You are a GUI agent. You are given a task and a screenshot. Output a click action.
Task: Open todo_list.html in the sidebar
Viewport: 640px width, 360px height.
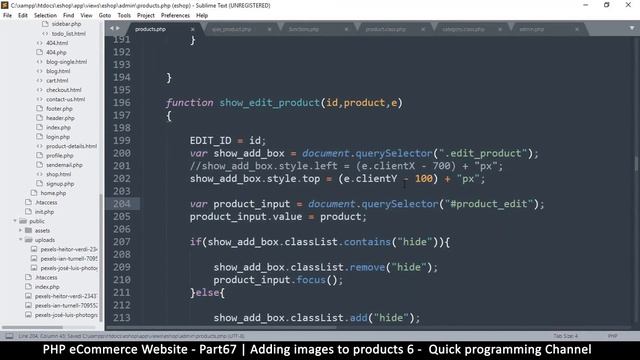coord(69,33)
